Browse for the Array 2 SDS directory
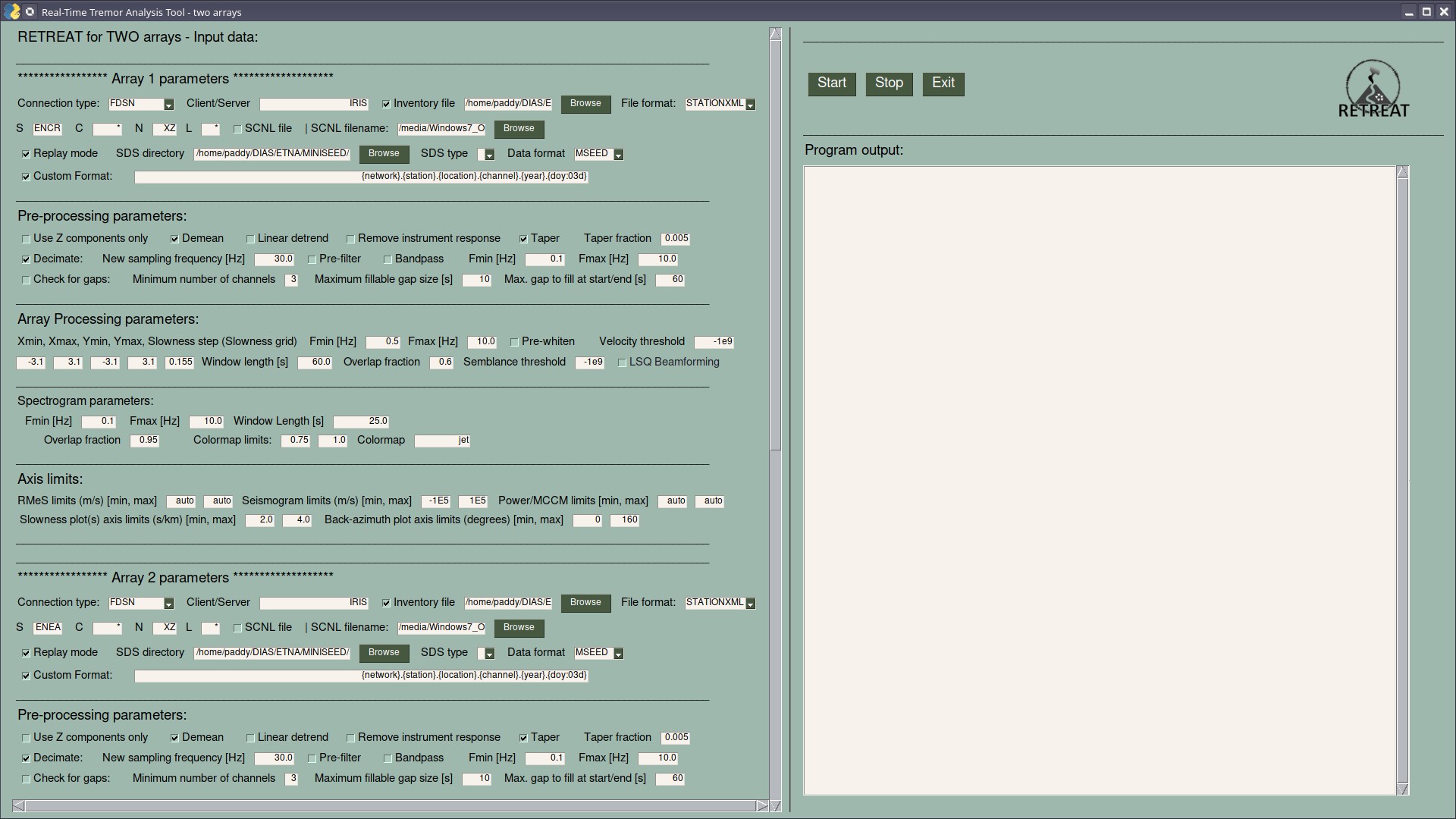 [x=384, y=652]
